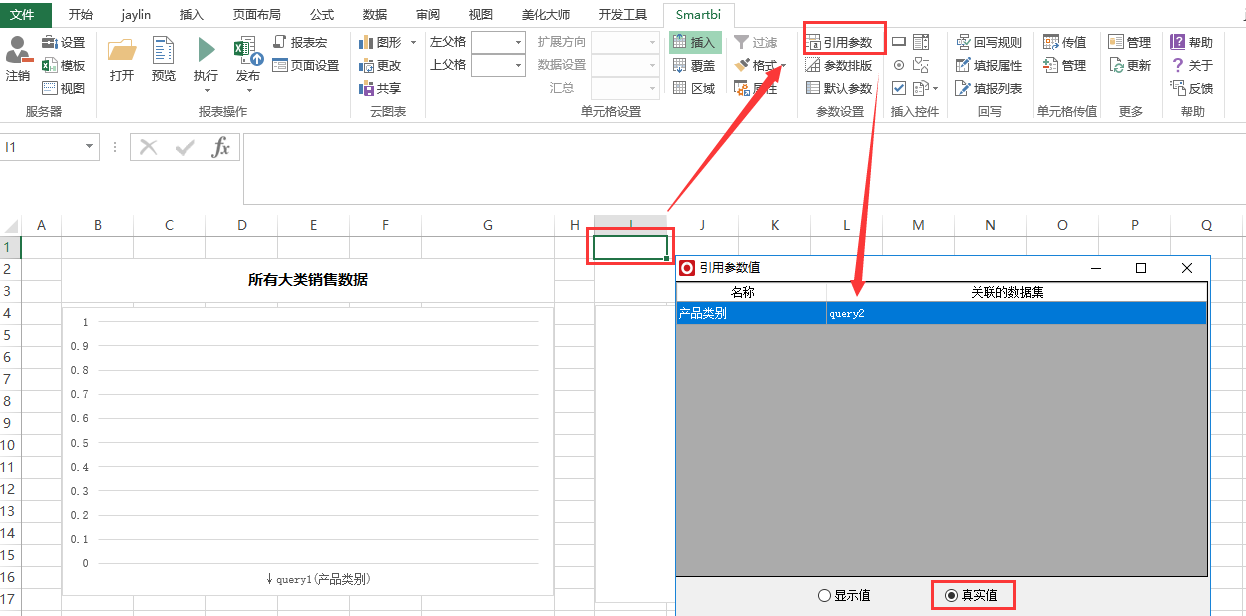Minimize the 引用参数值 dialog

click(x=1095, y=268)
